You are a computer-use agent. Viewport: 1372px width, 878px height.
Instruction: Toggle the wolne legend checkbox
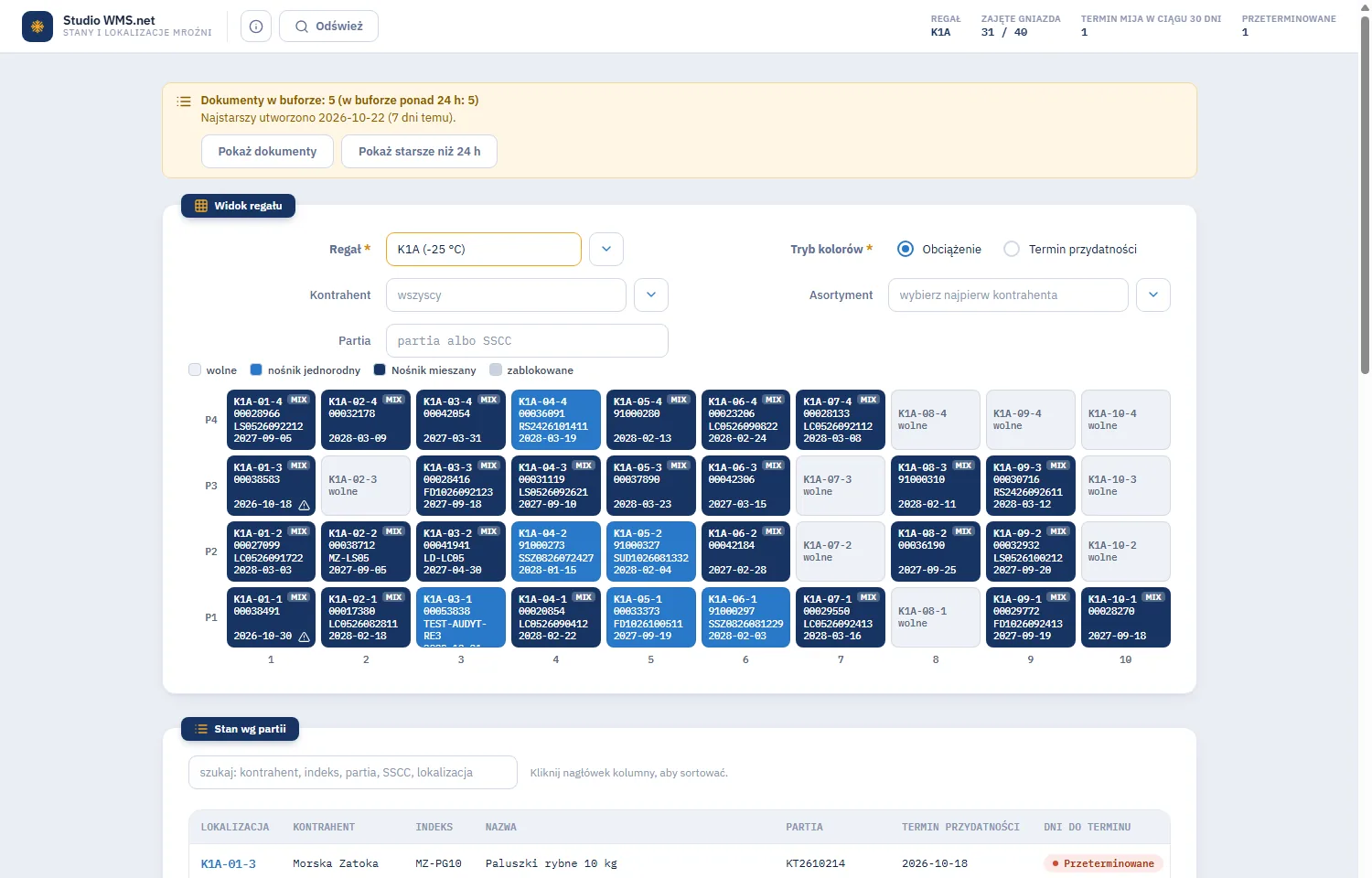[x=195, y=369]
